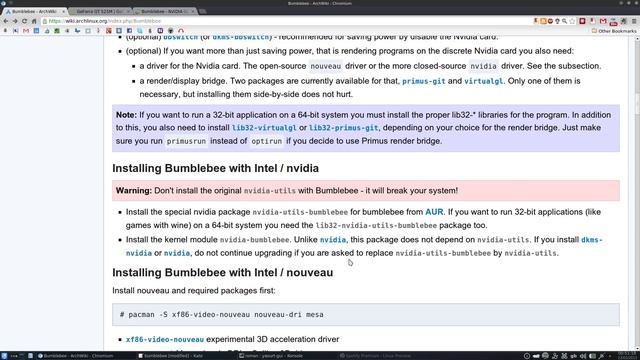
Task: Open the Facebook bookmark icon
Action: pyautogui.click(x=129, y=31)
